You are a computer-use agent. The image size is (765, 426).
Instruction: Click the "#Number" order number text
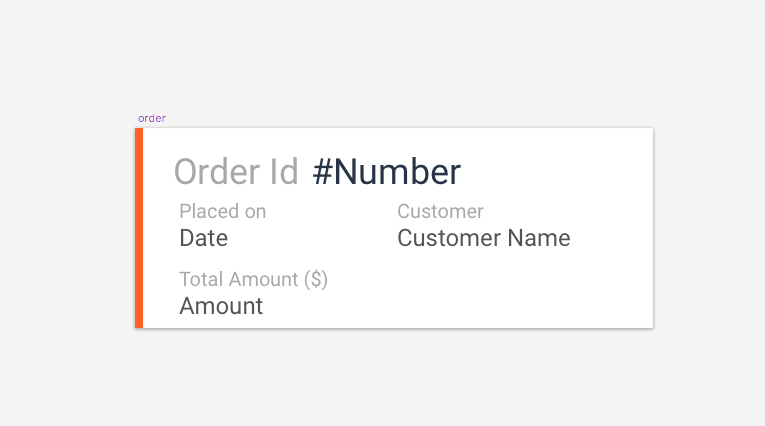click(x=386, y=172)
